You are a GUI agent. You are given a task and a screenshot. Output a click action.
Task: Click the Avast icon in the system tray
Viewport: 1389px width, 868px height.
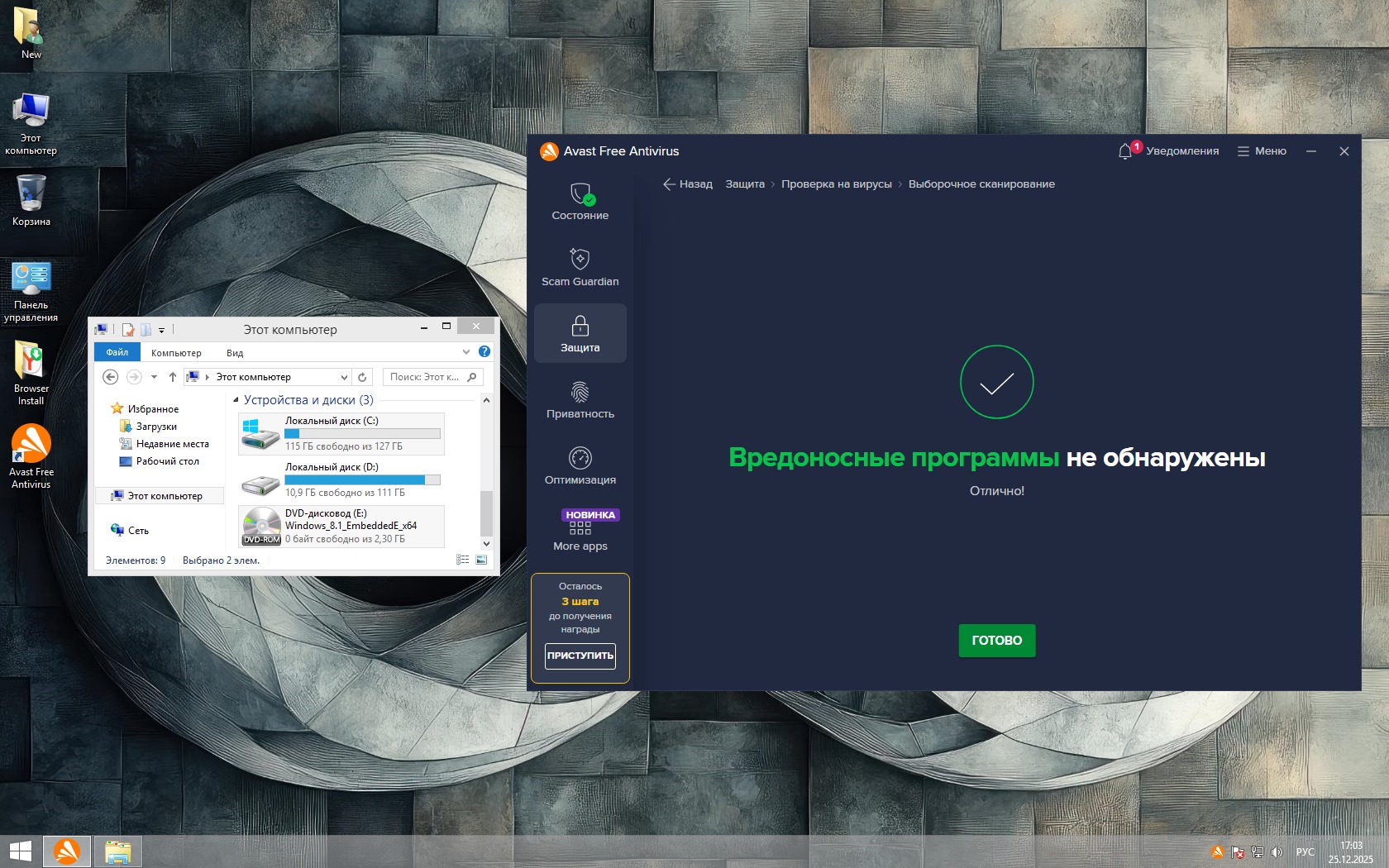(x=1217, y=851)
